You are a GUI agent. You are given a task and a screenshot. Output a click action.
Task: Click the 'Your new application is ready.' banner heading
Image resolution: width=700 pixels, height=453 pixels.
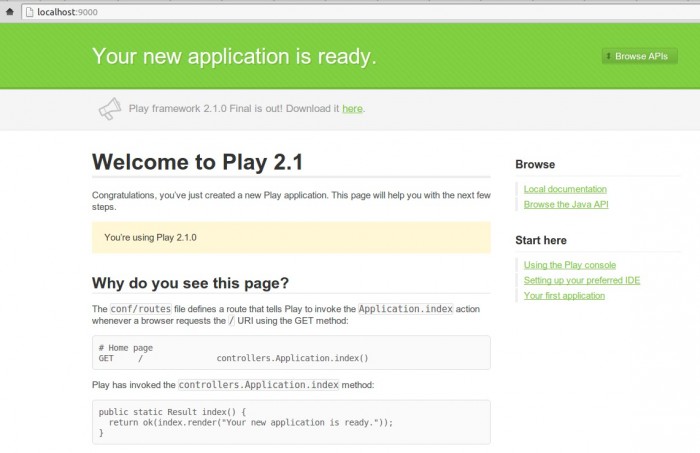234,56
